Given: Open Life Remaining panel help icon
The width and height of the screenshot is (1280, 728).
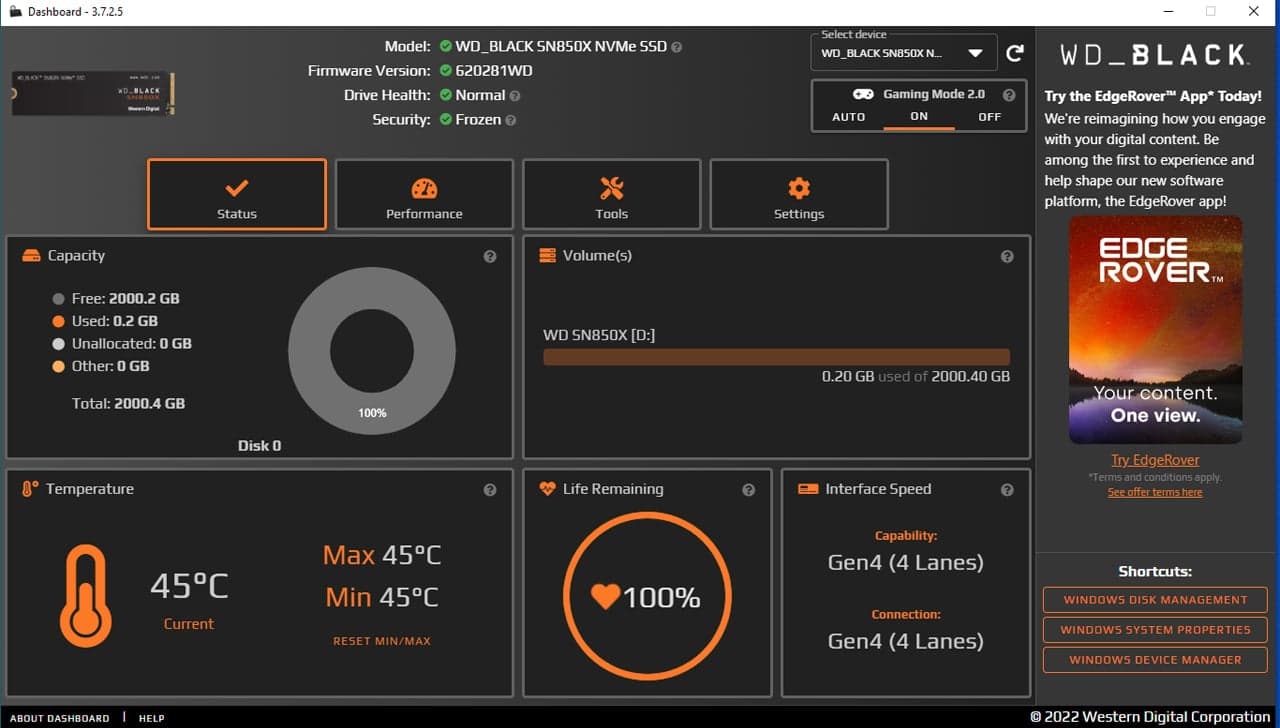Looking at the screenshot, I should (749, 490).
